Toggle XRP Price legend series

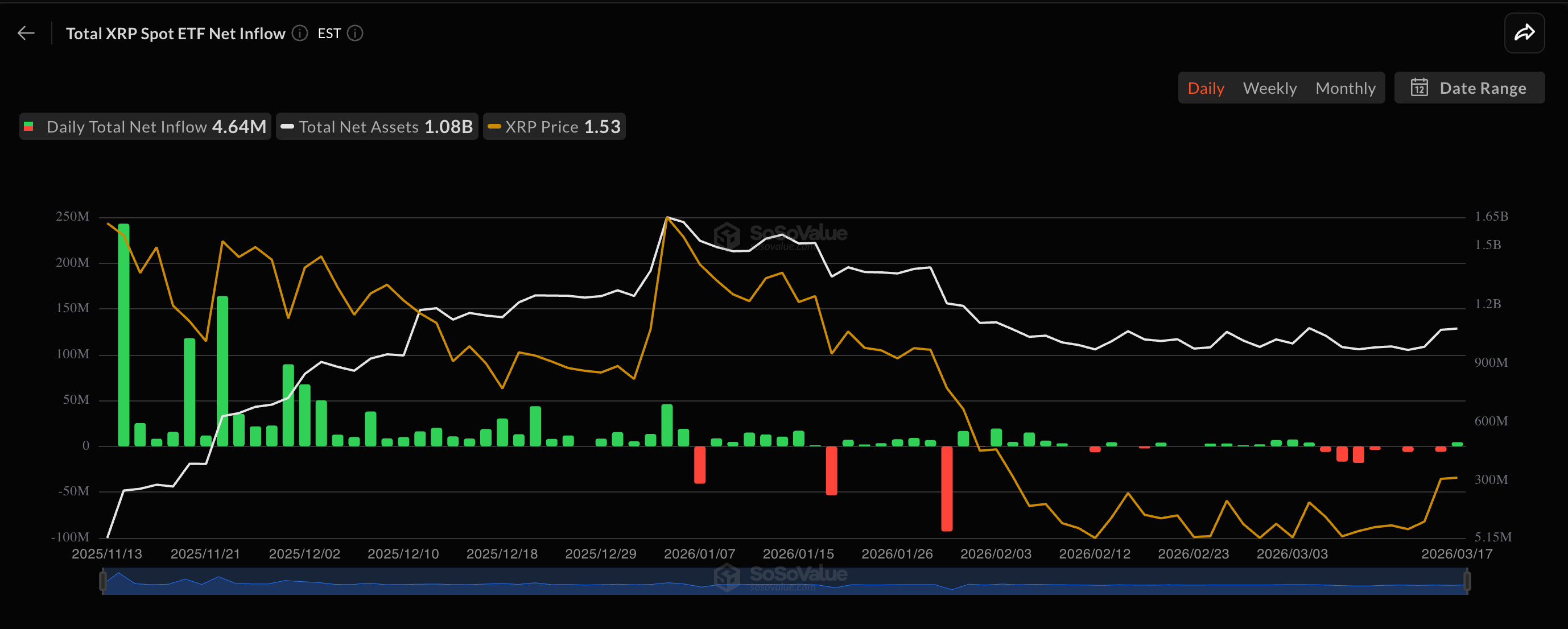click(x=555, y=126)
